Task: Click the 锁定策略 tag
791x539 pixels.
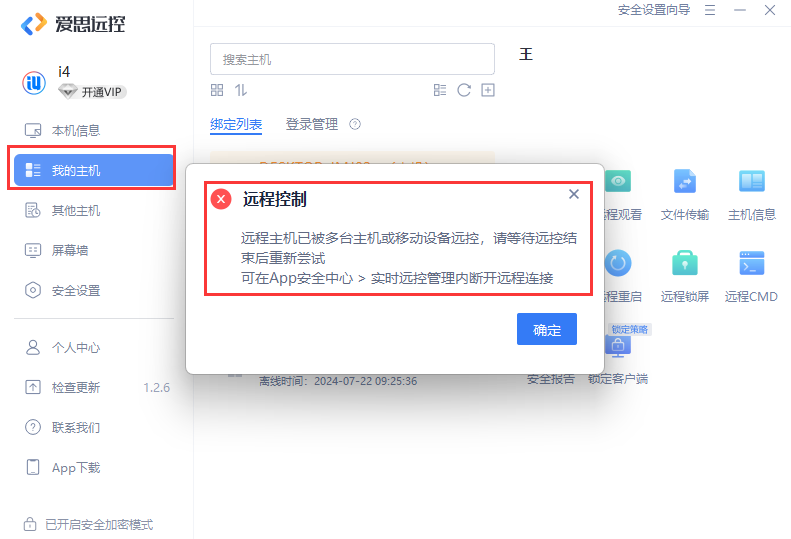Action: pos(630,329)
